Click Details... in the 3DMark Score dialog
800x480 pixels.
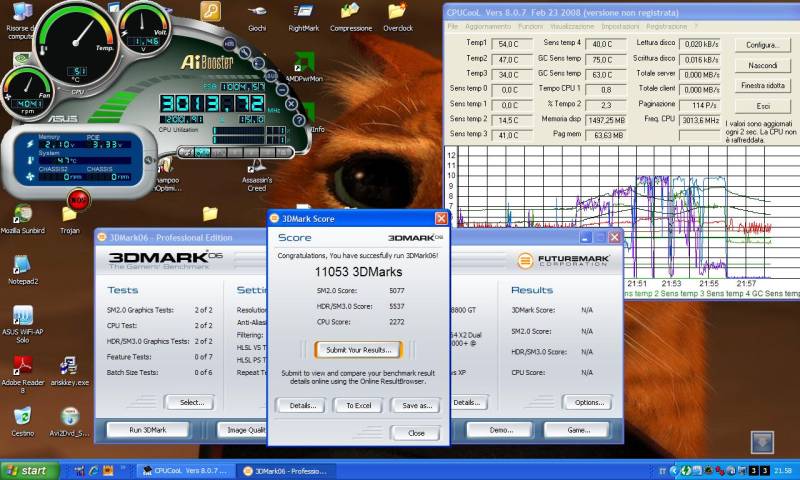click(x=302, y=406)
